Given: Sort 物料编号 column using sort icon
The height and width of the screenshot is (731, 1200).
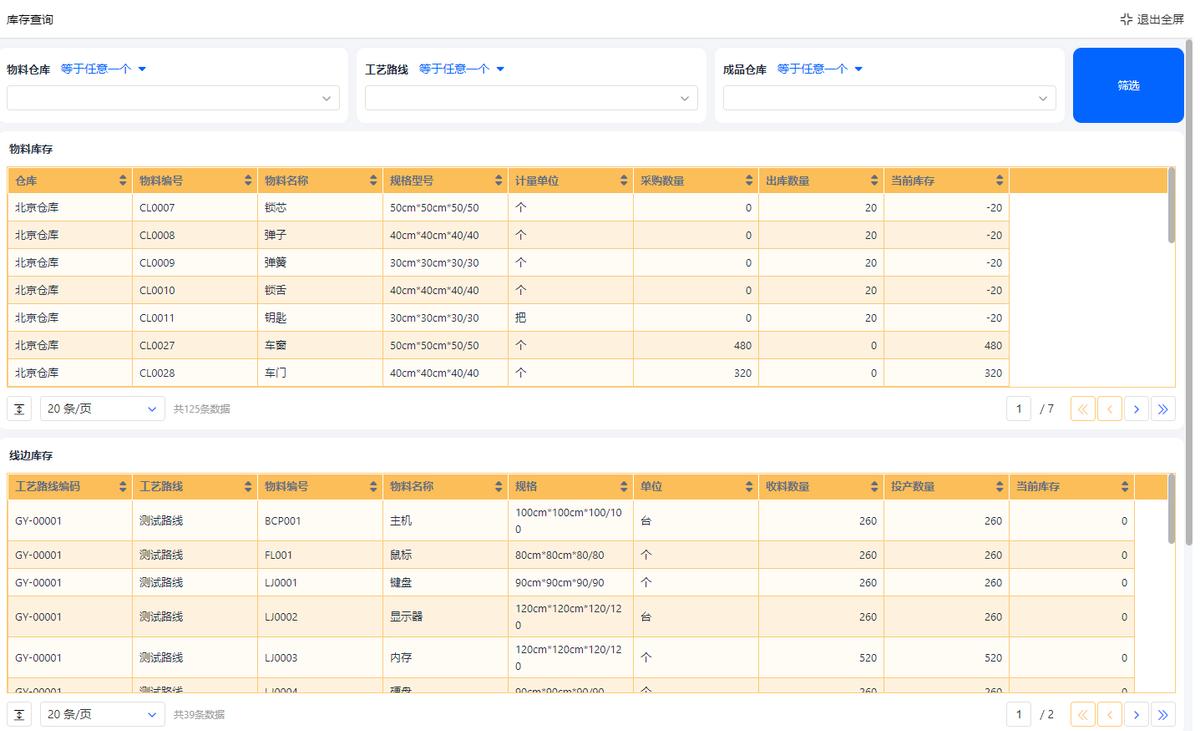Looking at the screenshot, I should click(x=248, y=180).
